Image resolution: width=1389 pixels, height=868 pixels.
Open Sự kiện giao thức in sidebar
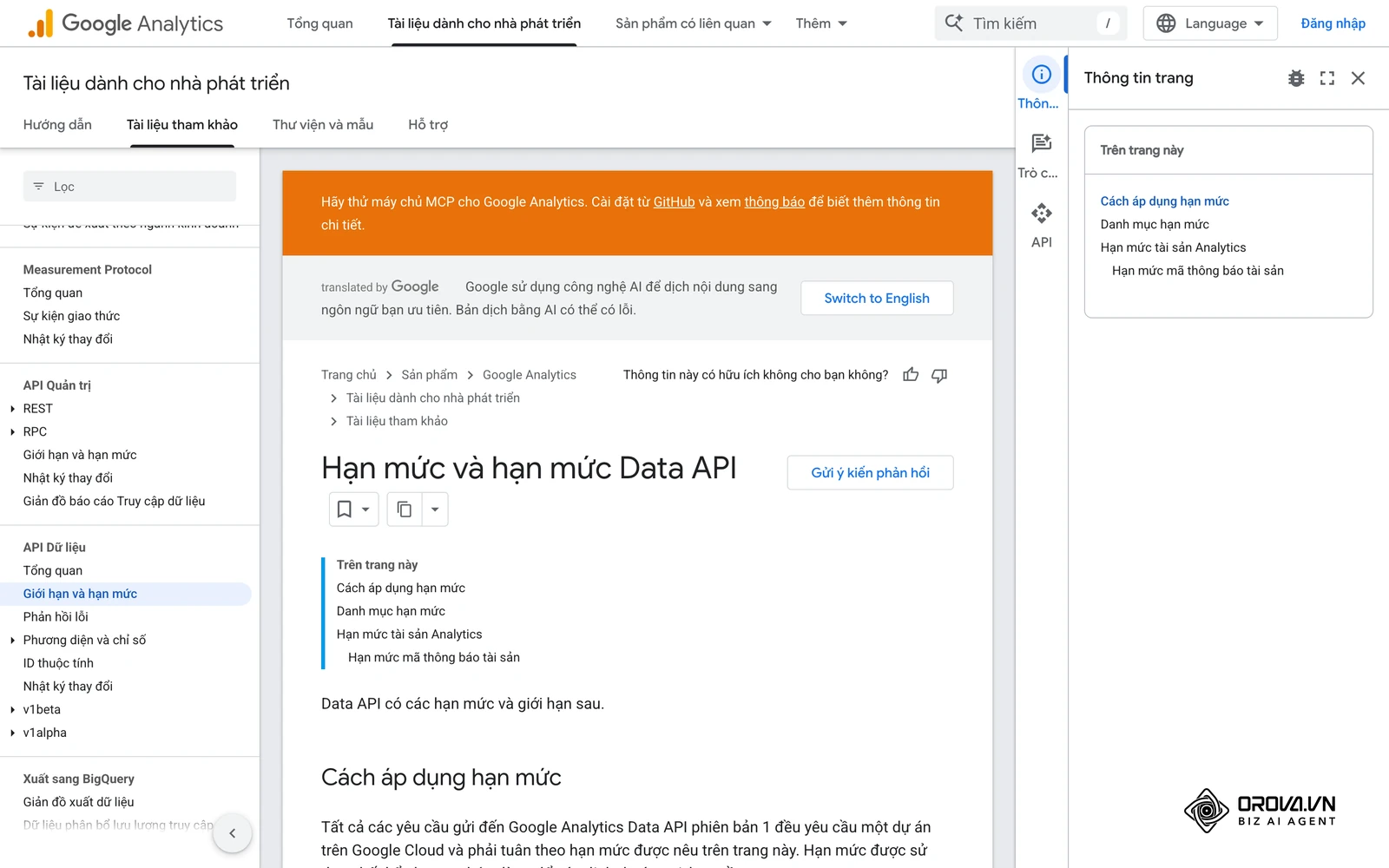coord(71,316)
